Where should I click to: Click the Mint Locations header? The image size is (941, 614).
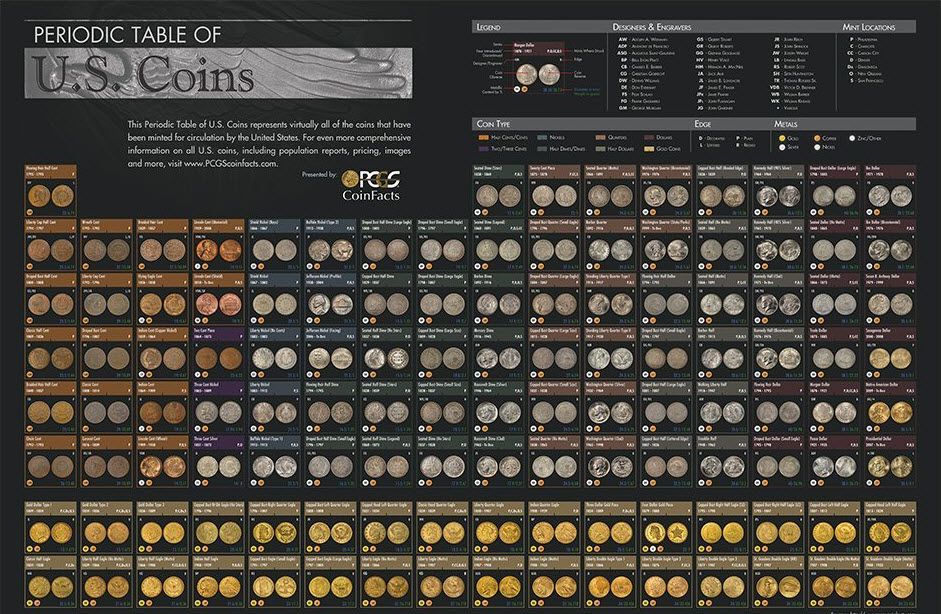(x=868, y=27)
